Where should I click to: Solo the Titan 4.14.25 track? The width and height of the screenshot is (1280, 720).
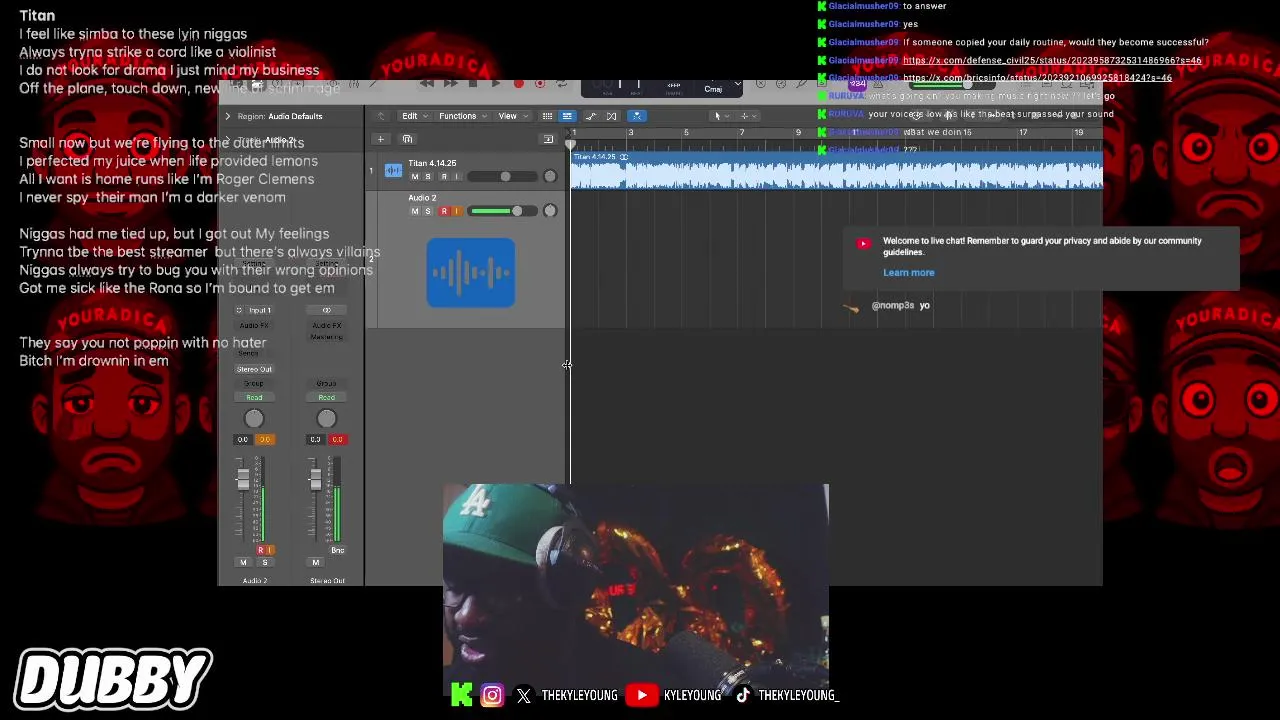tap(428, 177)
